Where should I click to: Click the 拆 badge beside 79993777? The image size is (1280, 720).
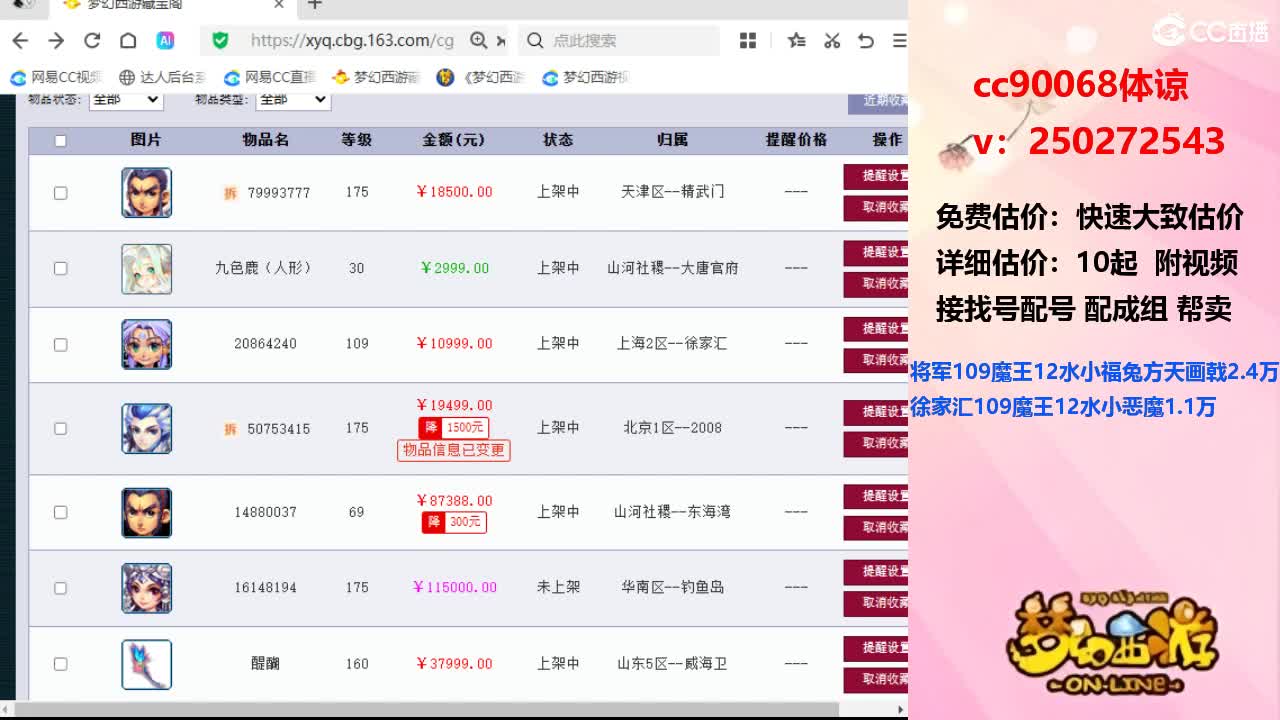coord(230,193)
